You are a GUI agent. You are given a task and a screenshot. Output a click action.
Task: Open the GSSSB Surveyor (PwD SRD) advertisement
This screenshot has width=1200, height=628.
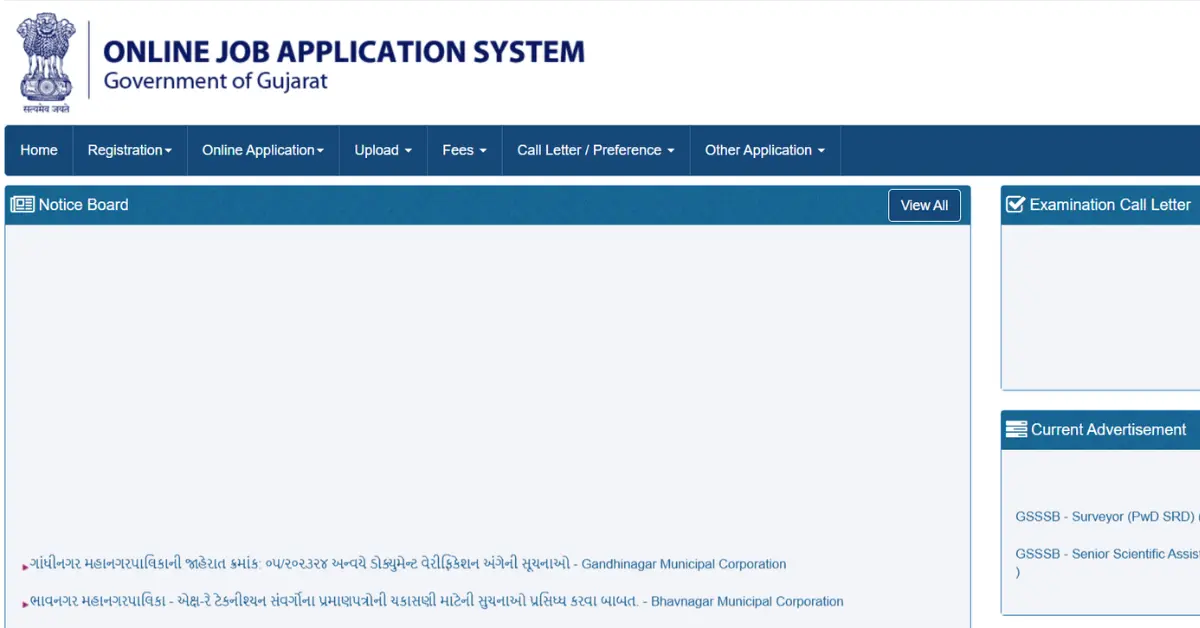(1107, 517)
